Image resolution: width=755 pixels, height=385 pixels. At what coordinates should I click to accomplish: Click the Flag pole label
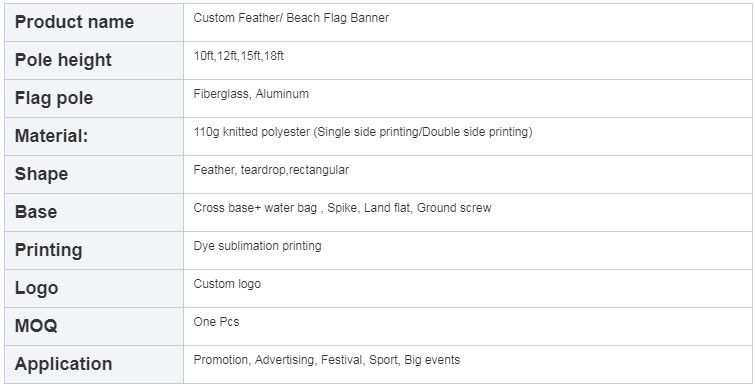pos(54,98)
